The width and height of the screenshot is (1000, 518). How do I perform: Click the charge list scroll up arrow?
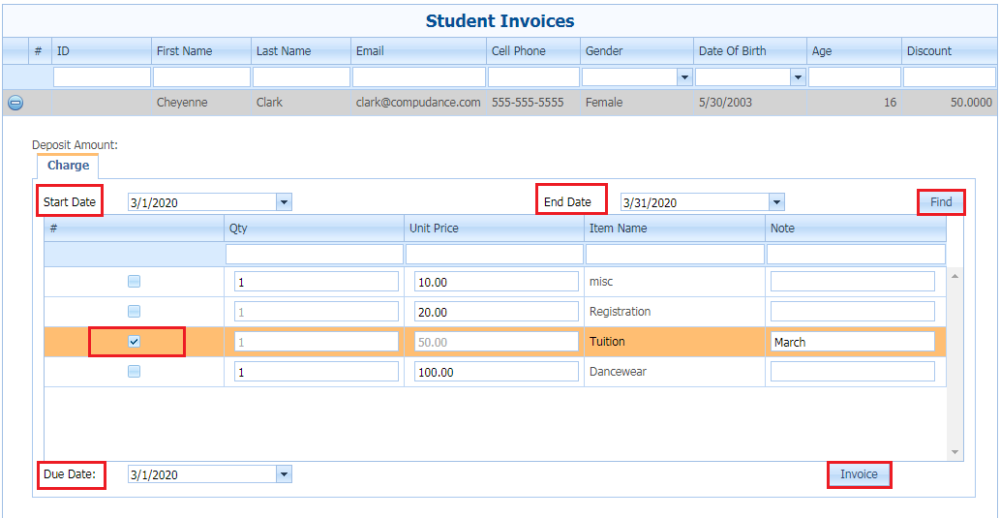click(x=955, y=276)
